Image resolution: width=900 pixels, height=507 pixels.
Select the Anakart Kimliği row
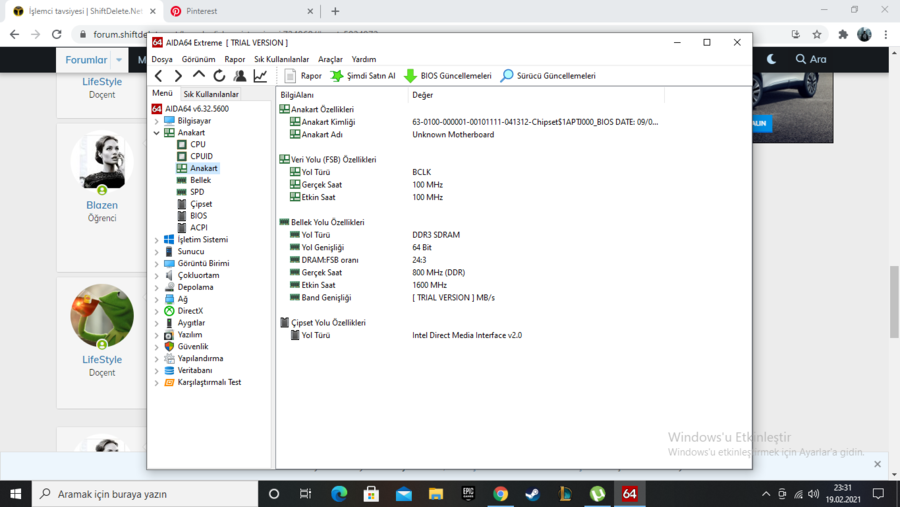(474, 122)
